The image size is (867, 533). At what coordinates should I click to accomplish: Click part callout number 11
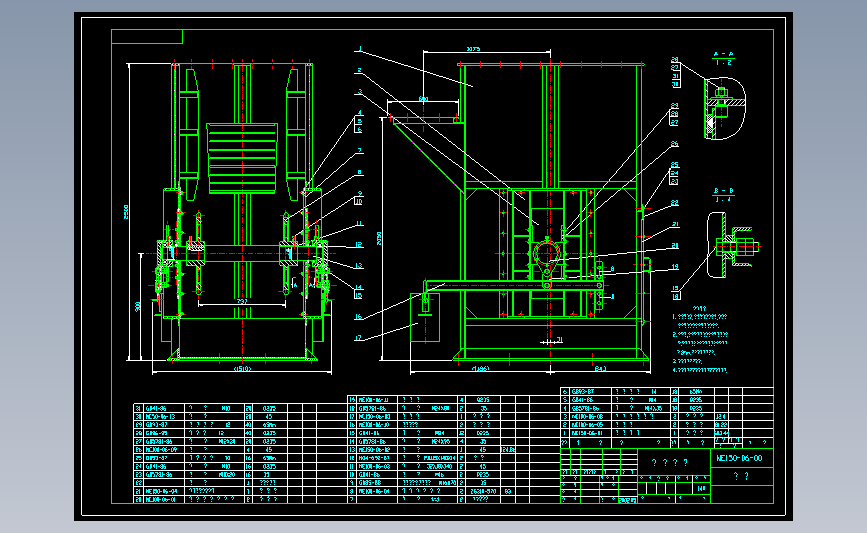point(359,224)
